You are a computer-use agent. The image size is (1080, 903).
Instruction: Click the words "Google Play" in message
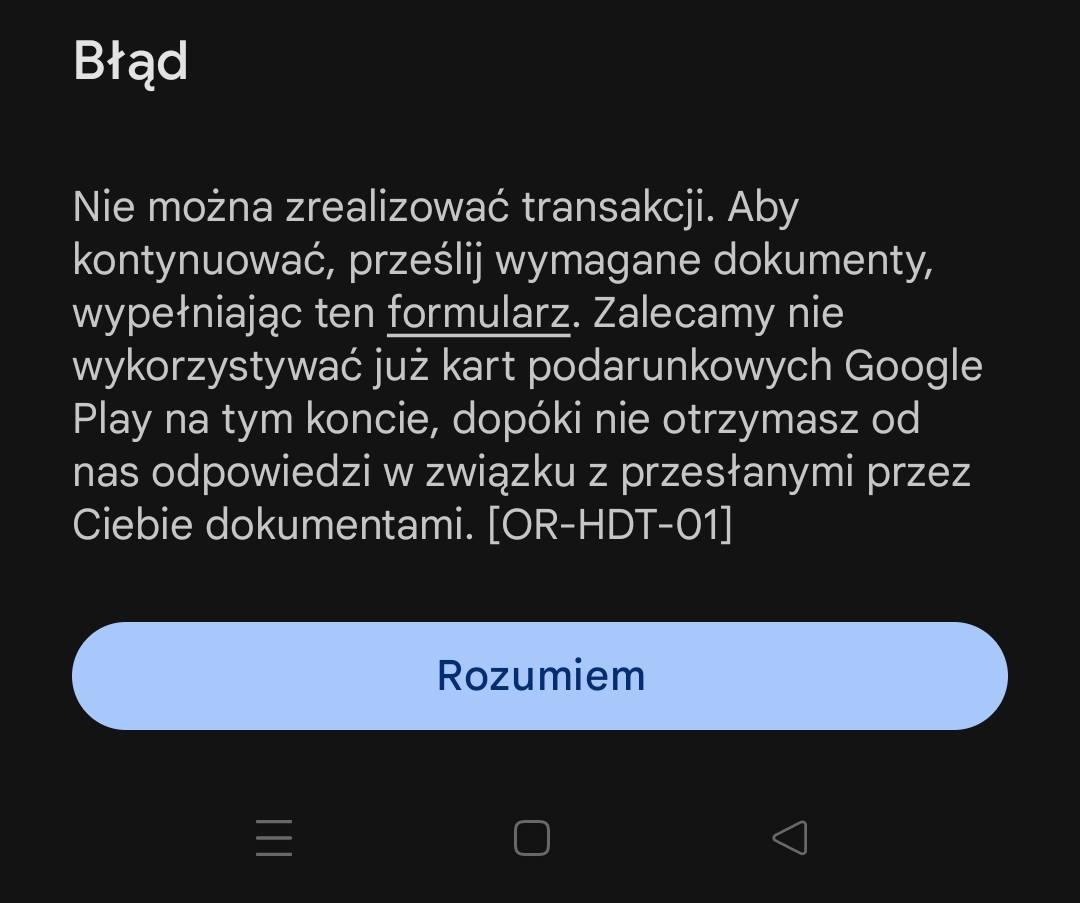point(912,366)
